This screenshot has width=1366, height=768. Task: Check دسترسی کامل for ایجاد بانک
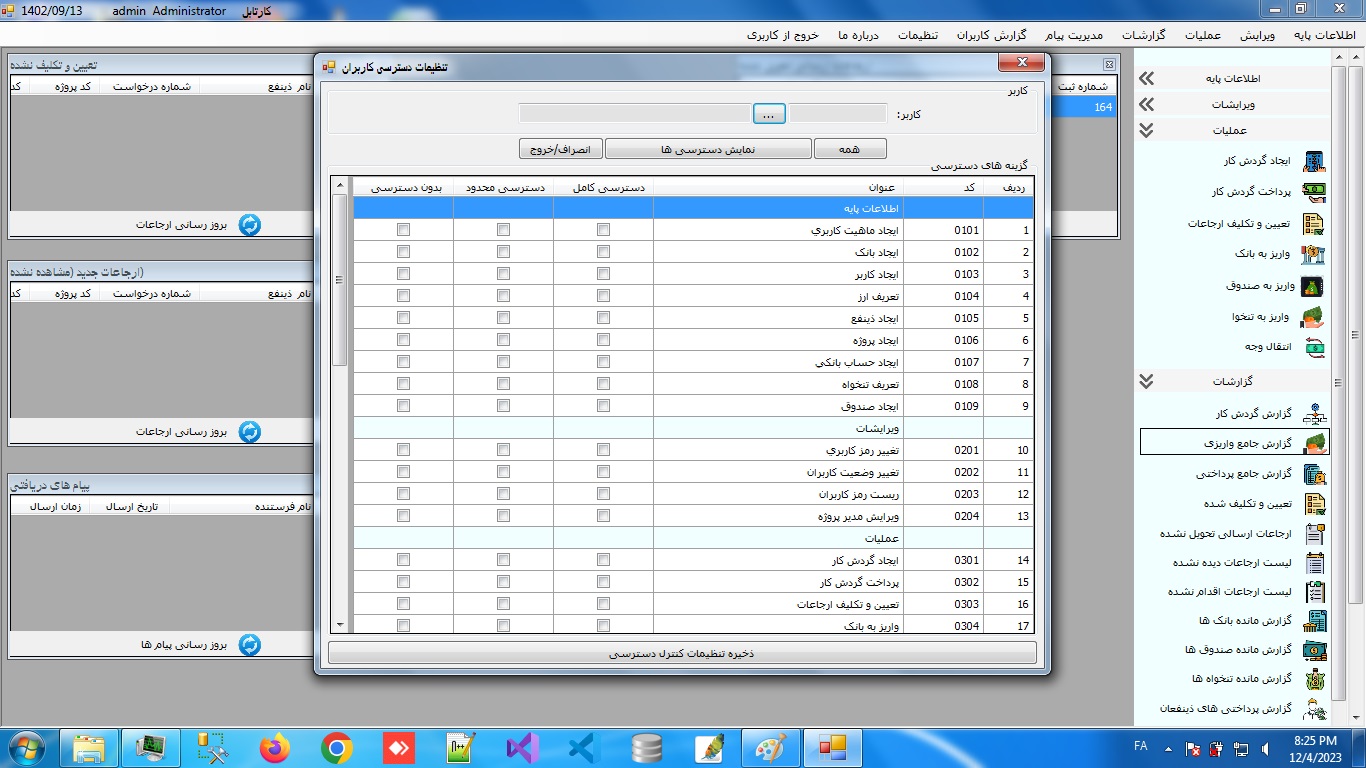pos(603,252)
